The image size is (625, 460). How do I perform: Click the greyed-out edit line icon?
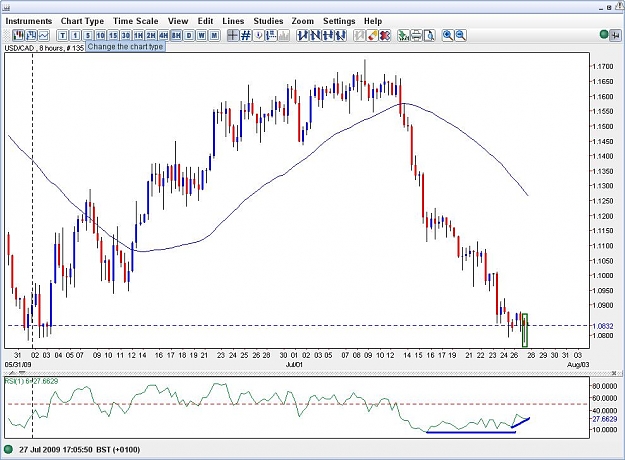360,36
